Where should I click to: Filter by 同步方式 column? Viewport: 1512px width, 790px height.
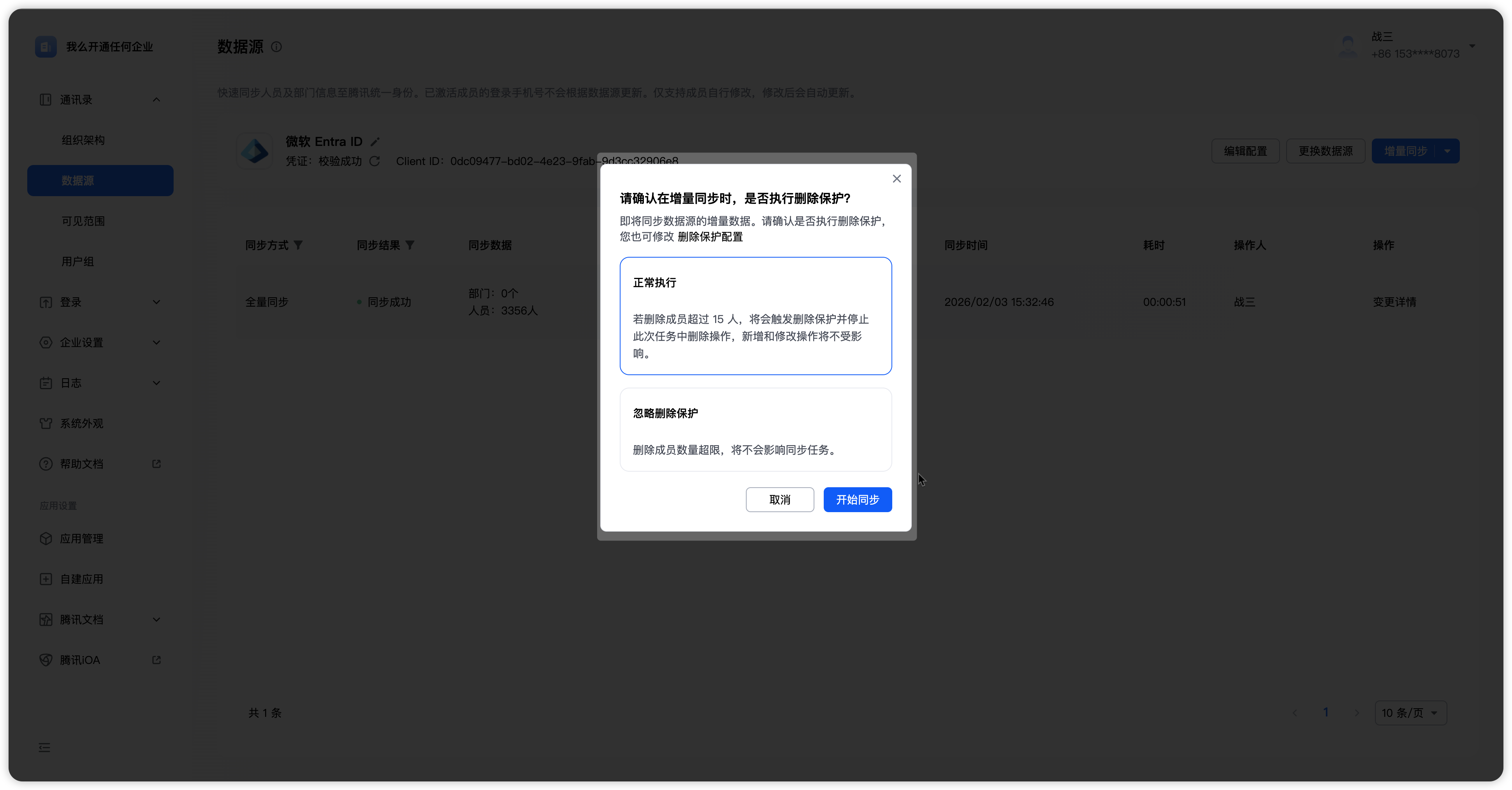point(298,245)
